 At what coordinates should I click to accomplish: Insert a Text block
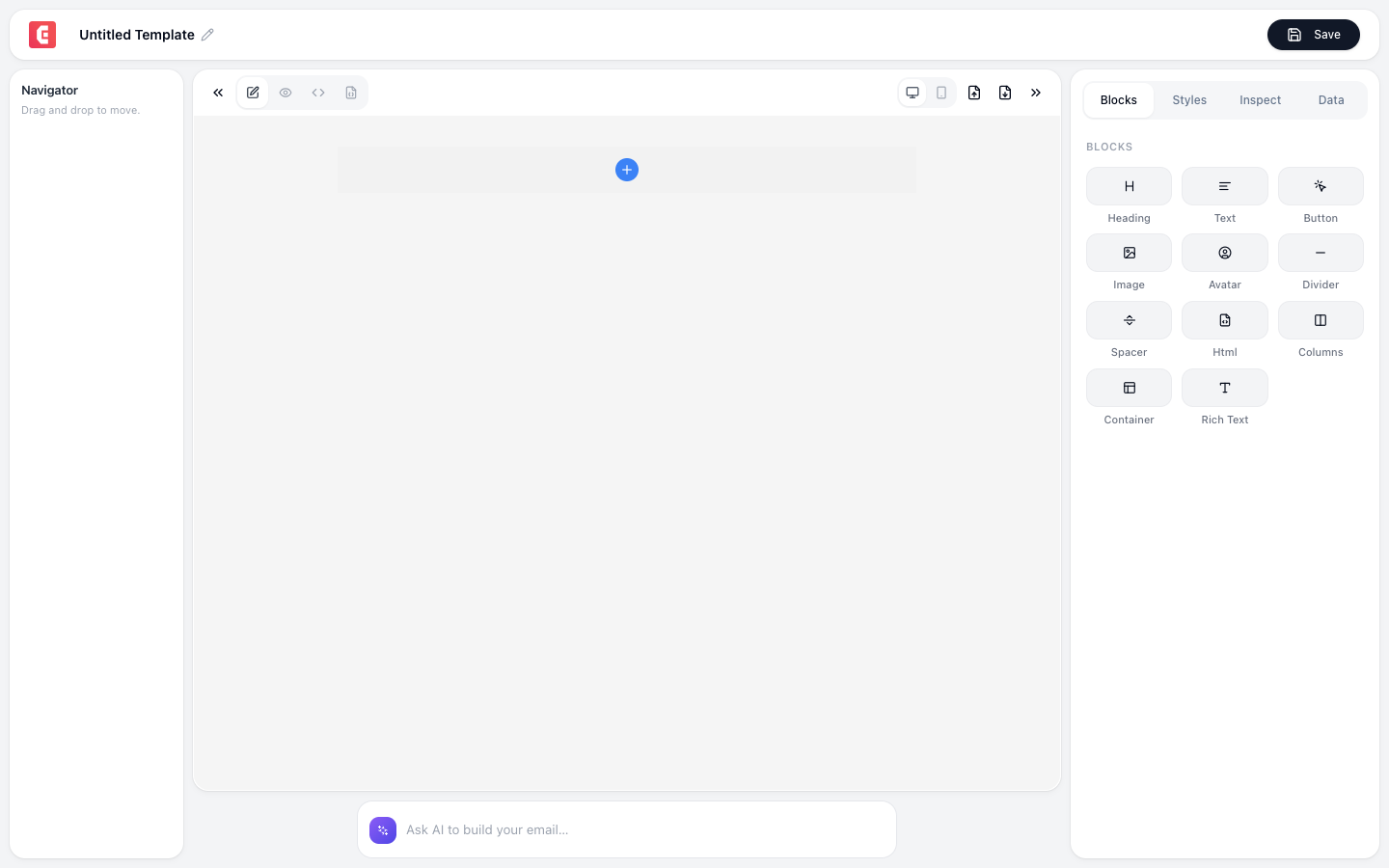(x=1225, y=186)
